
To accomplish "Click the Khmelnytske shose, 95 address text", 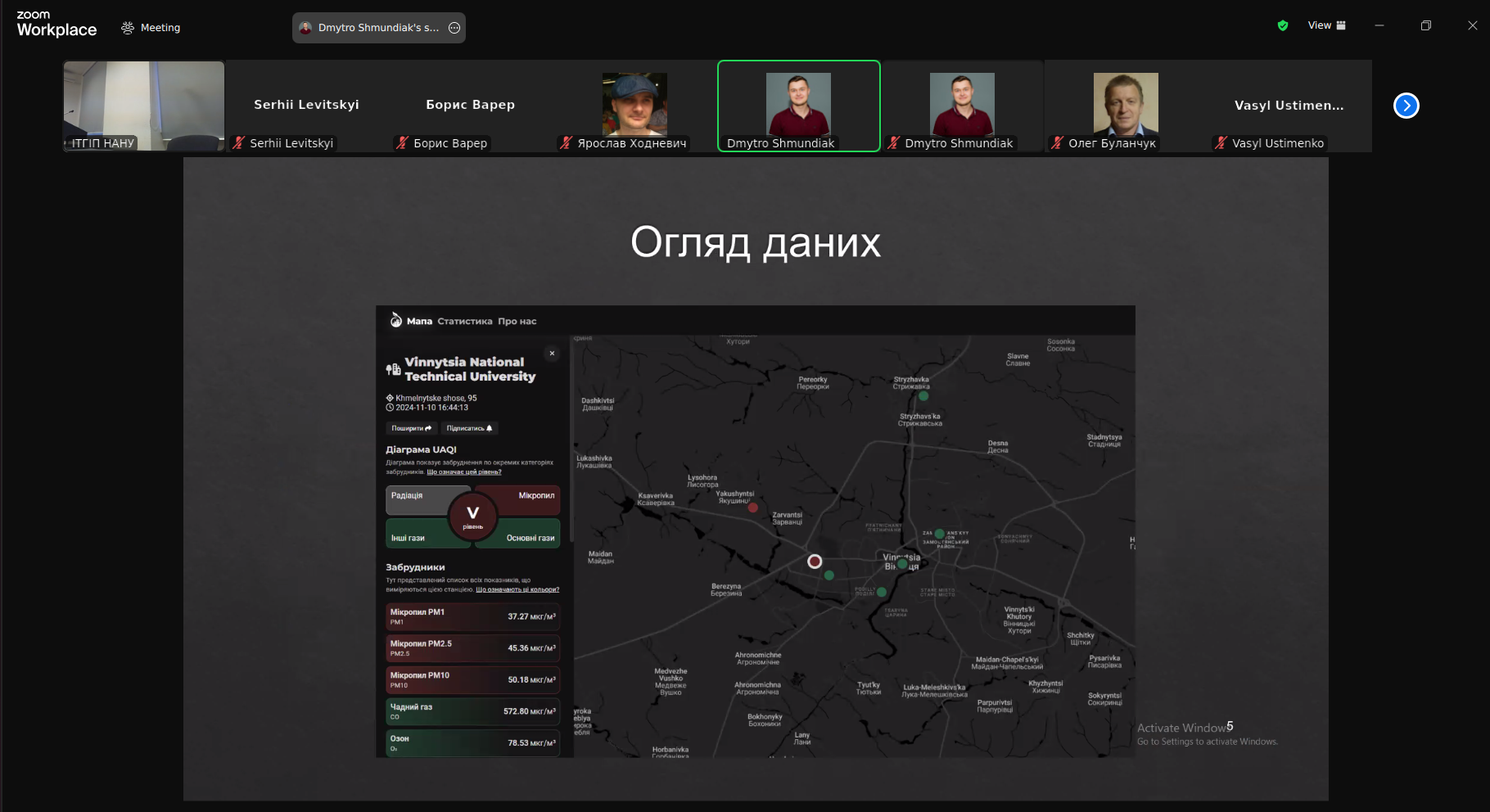I will [436, 398].
